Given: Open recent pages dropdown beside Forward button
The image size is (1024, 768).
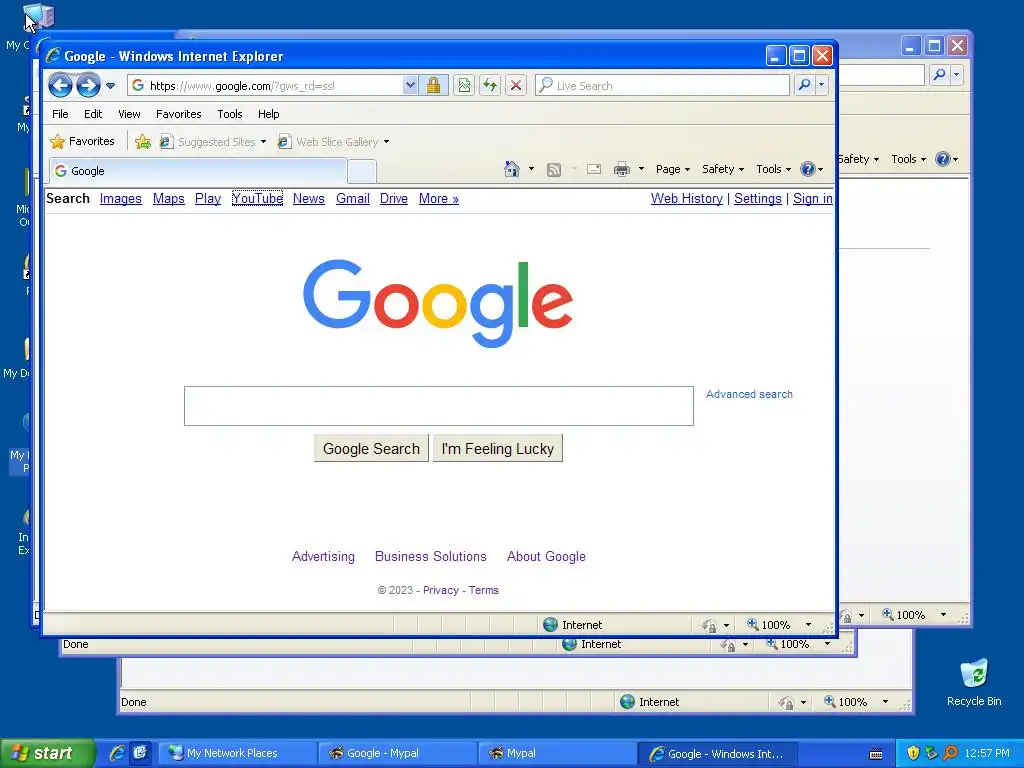Looking at the screenshot, I should pyautogui.click(x=110, y=86).
